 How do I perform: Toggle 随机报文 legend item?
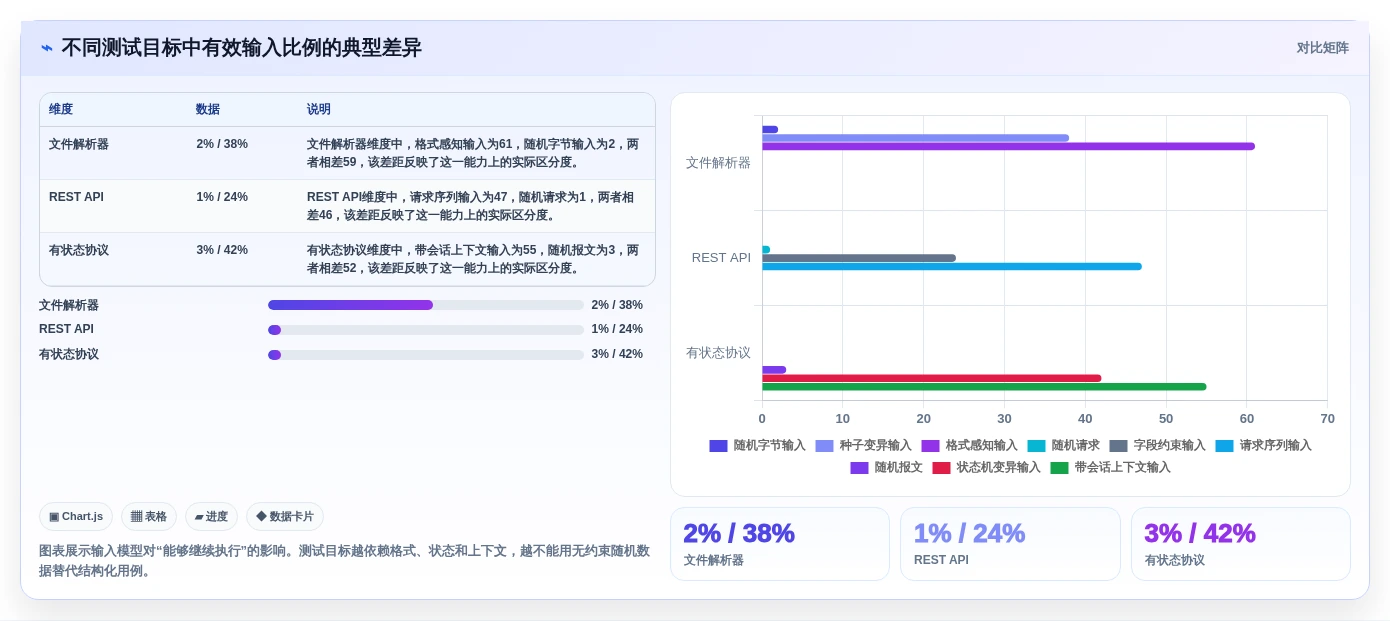886,468
